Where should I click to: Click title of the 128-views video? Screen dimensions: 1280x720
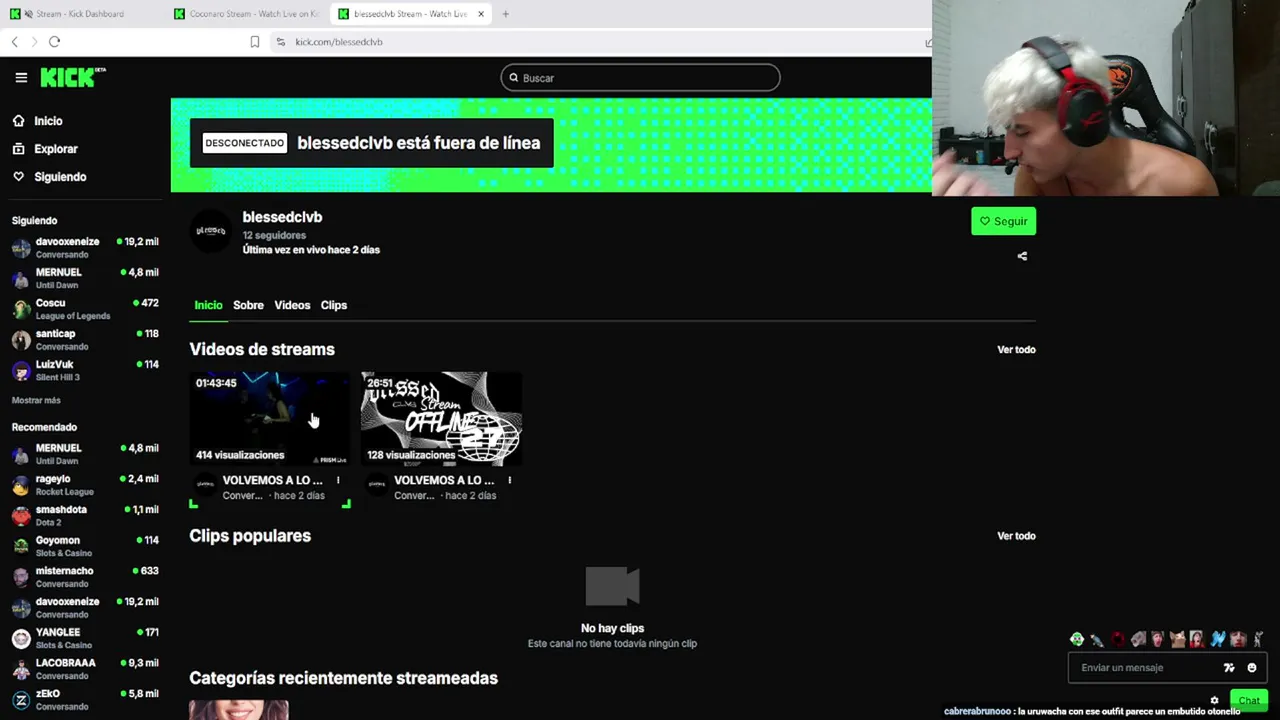coord(444,481)
